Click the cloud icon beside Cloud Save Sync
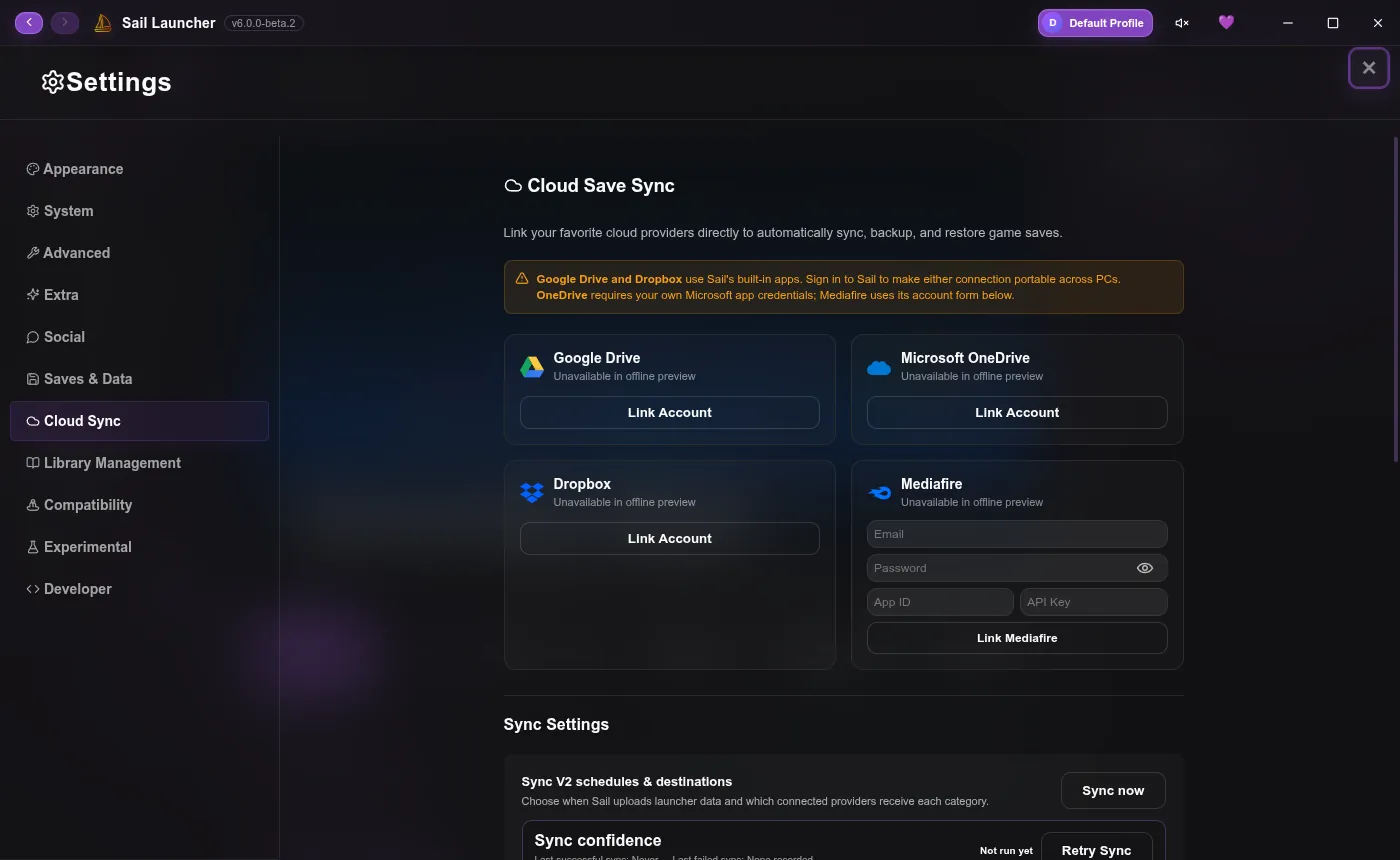The height and width of the screenshot is (860, 1400). click(513, 186)
